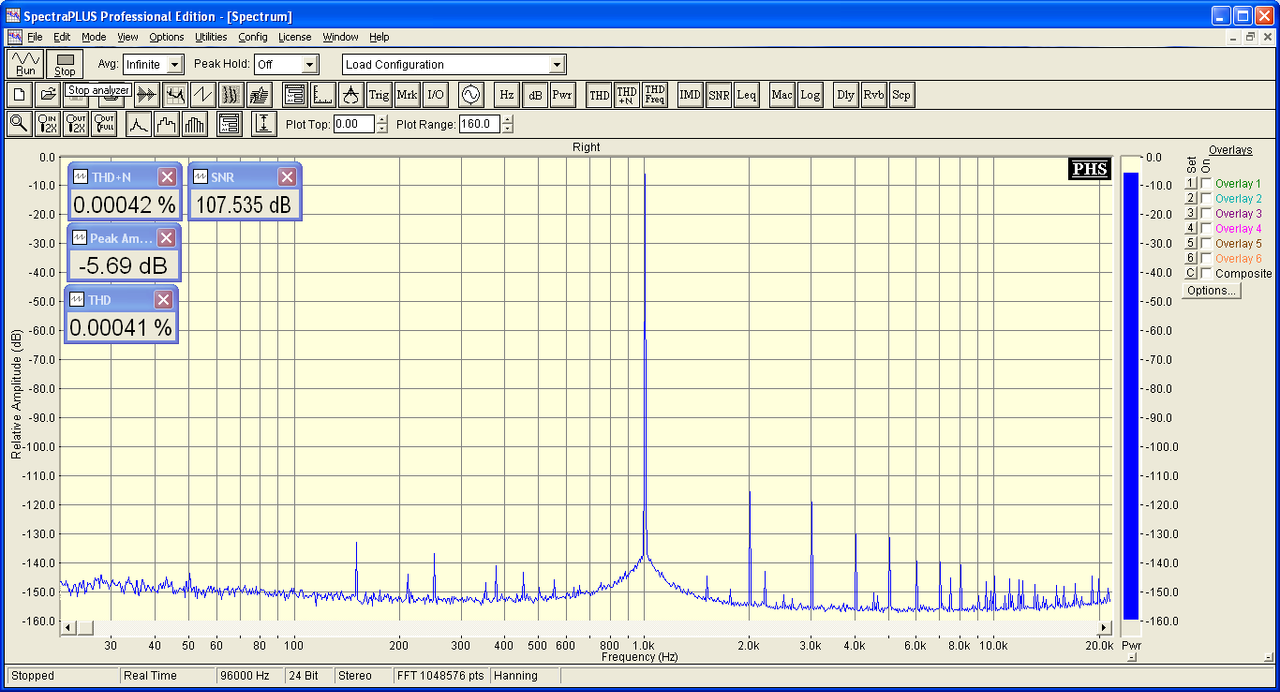This screenshot has height=692, width=1280.
Task: Switch to narrowband line plot icon
Action: (138, 124)
